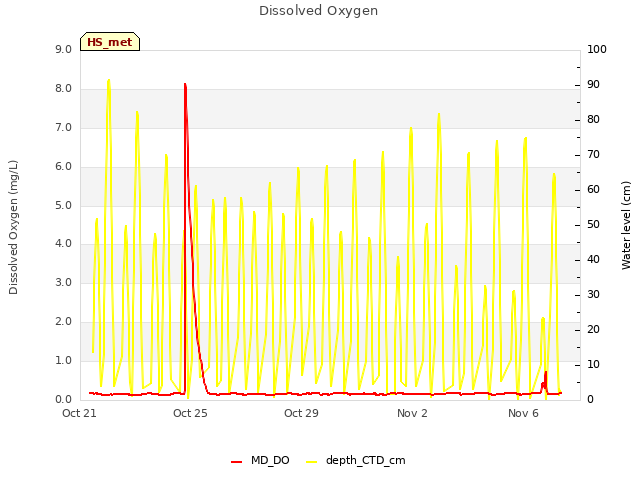Toggle depth_CTD_cm series in legend

tap(366, 460)
